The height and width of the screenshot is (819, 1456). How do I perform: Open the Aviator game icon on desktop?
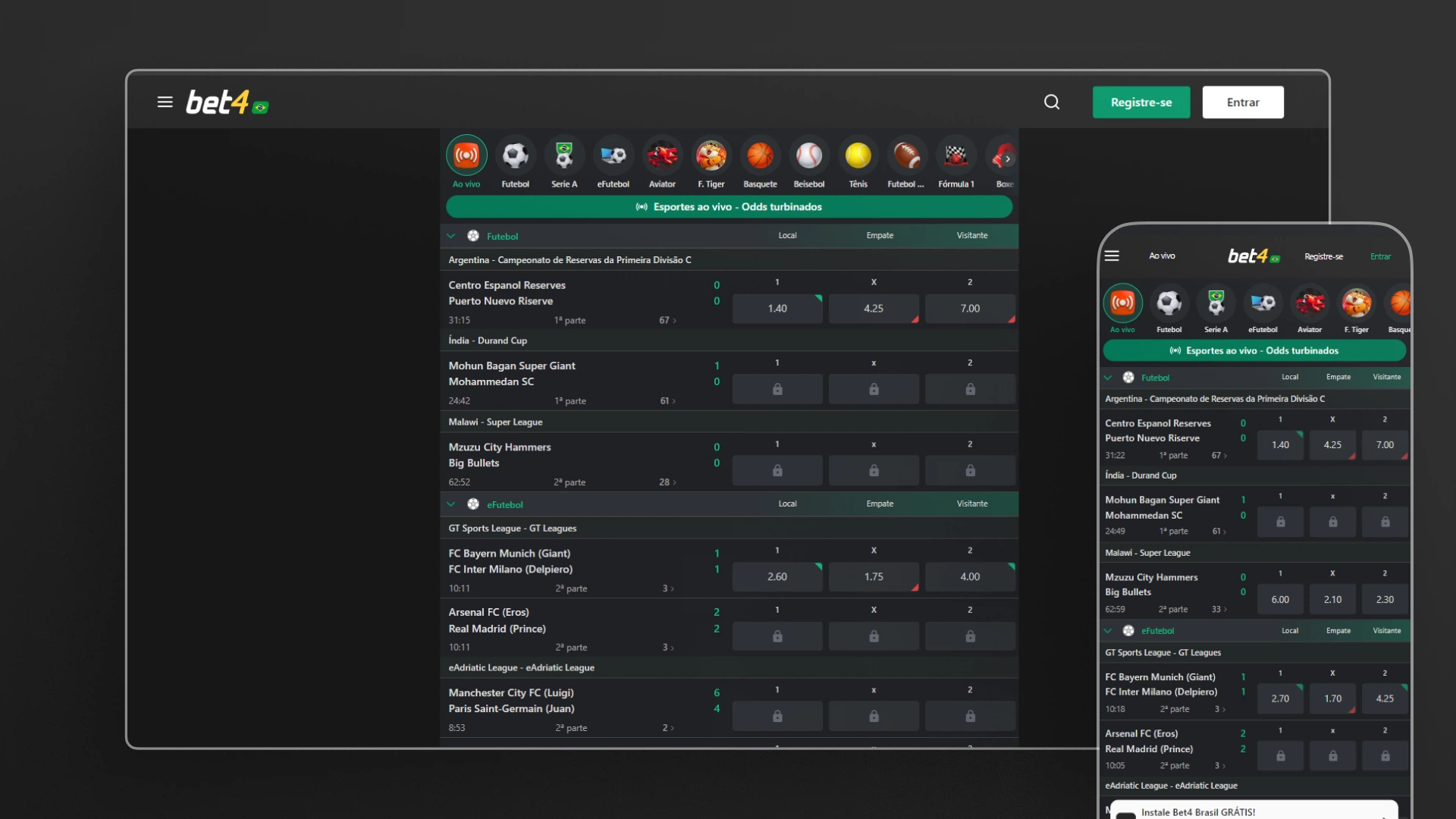662,155
